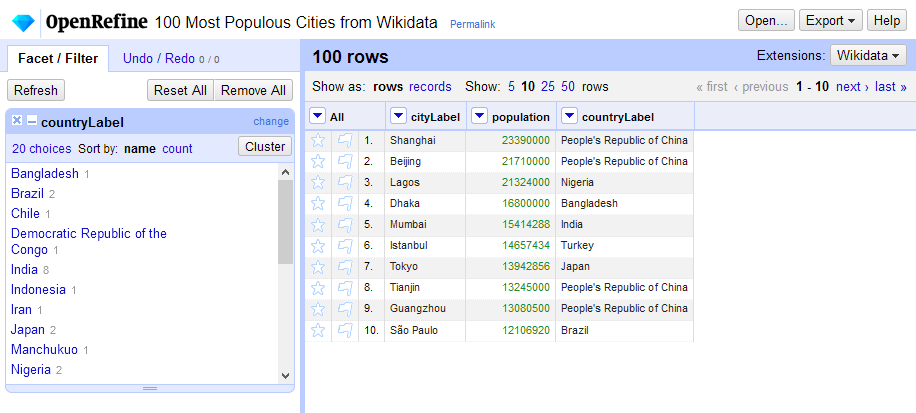Switch to the Facet / Filter tab
This screenshot has height=413, width=916.
point(57,58)
